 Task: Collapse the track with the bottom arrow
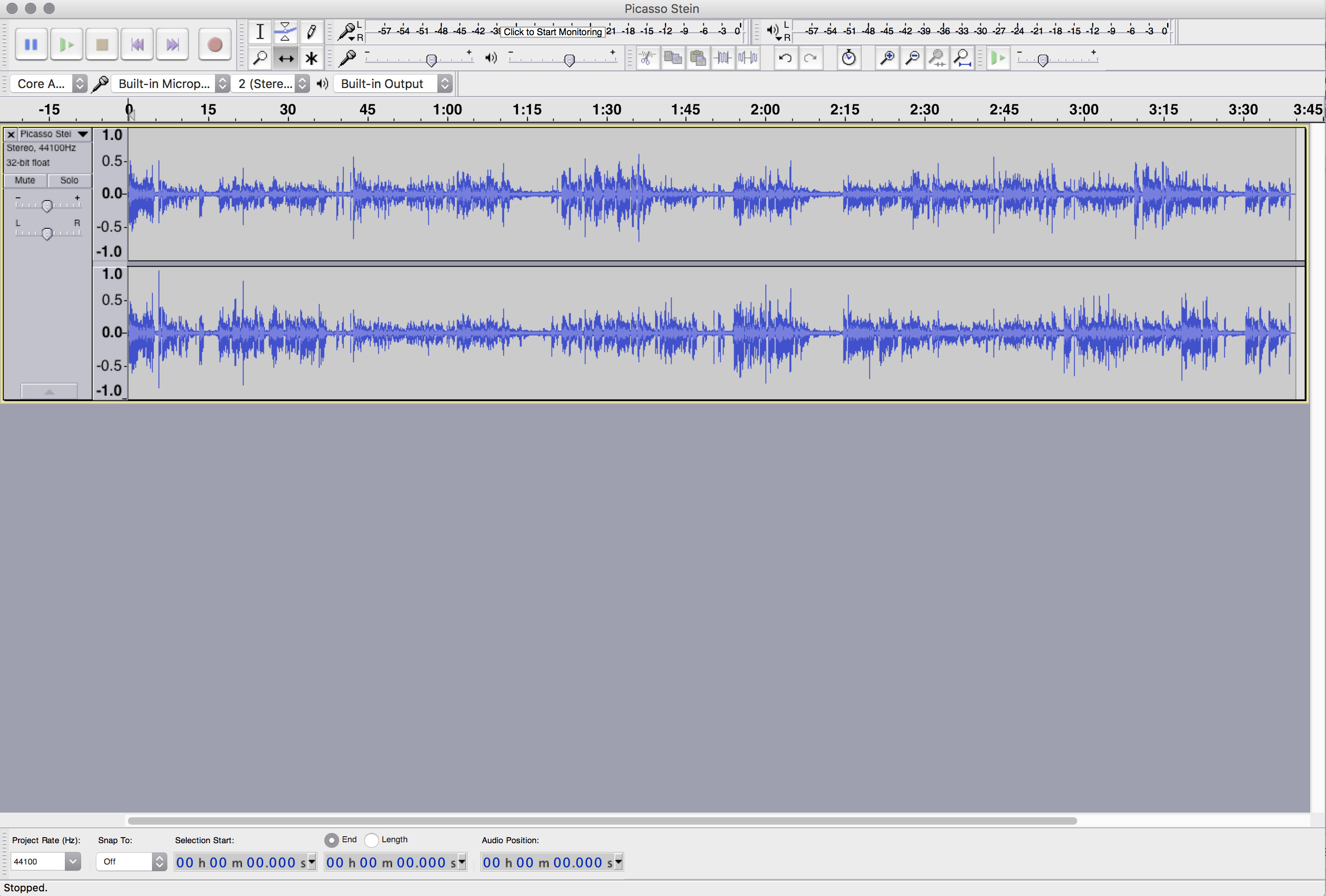pyautogui.click(x=49, y=391)
